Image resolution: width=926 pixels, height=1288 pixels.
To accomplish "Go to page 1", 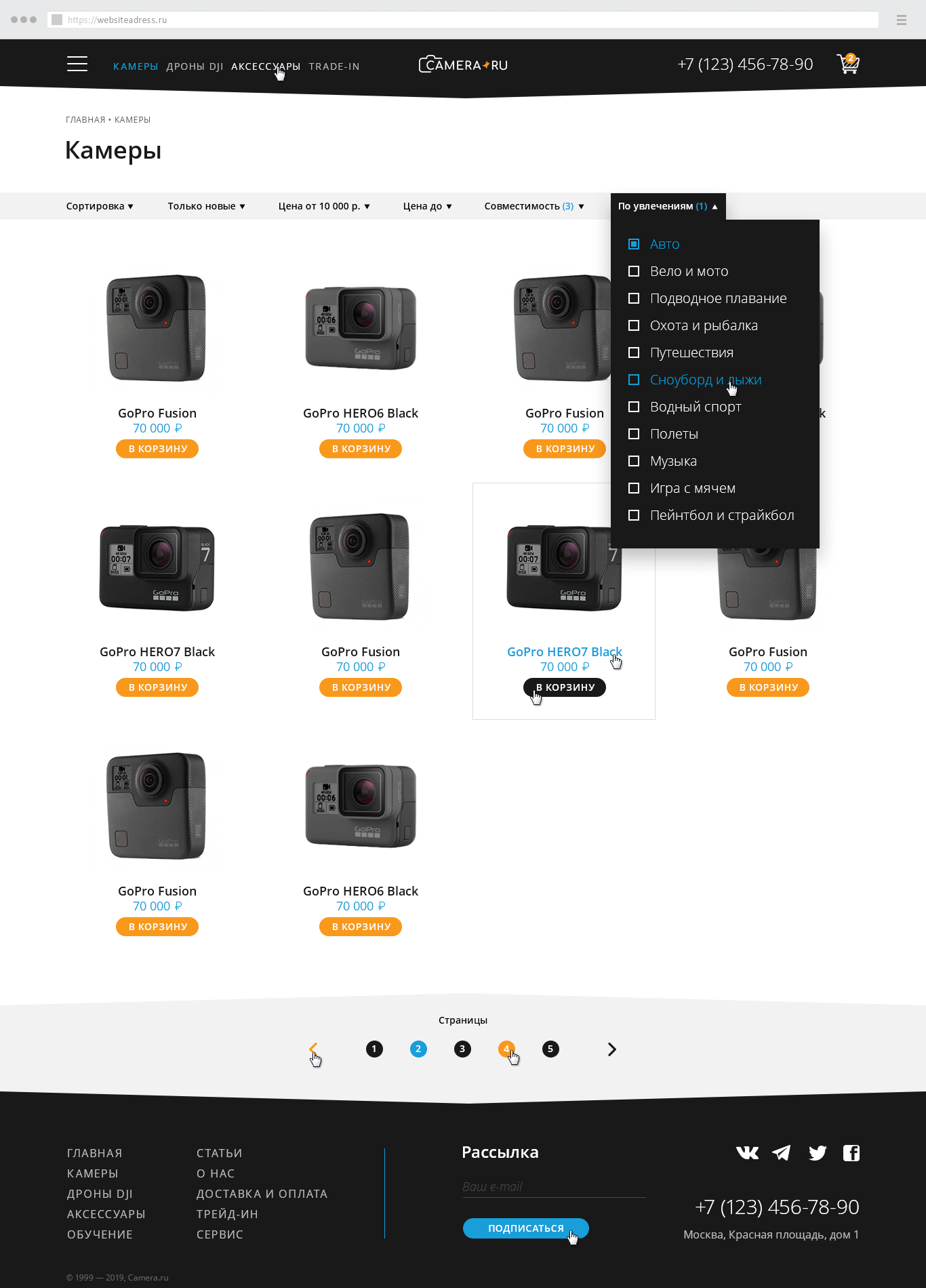I will coord(374,1049).
